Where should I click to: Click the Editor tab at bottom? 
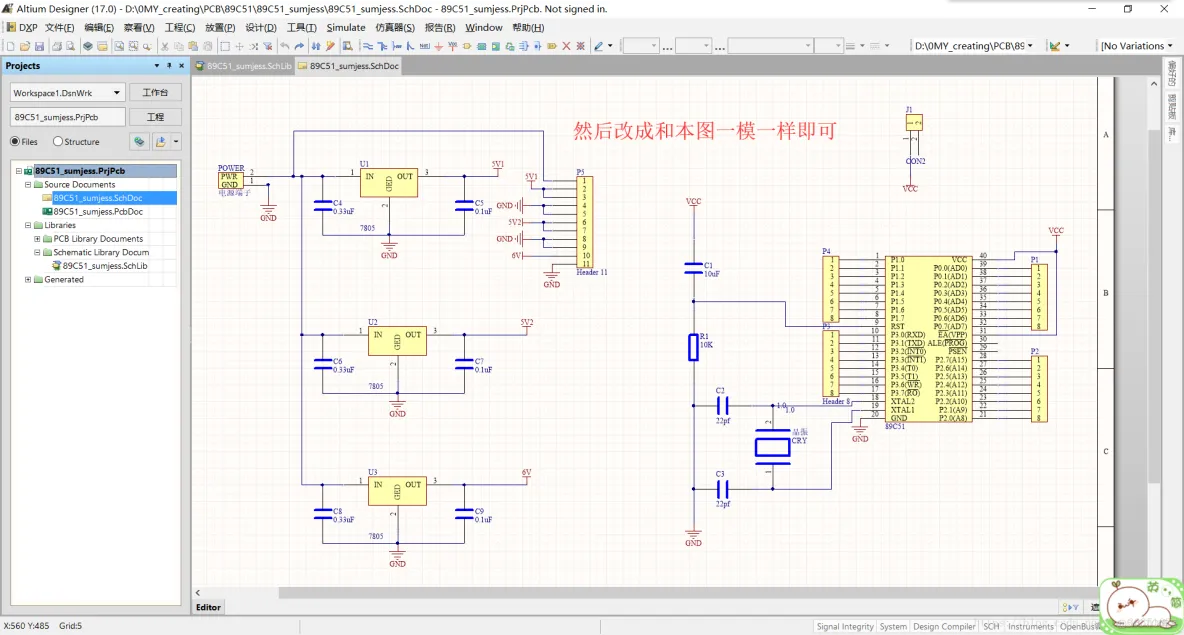click(x=208, y=607)
